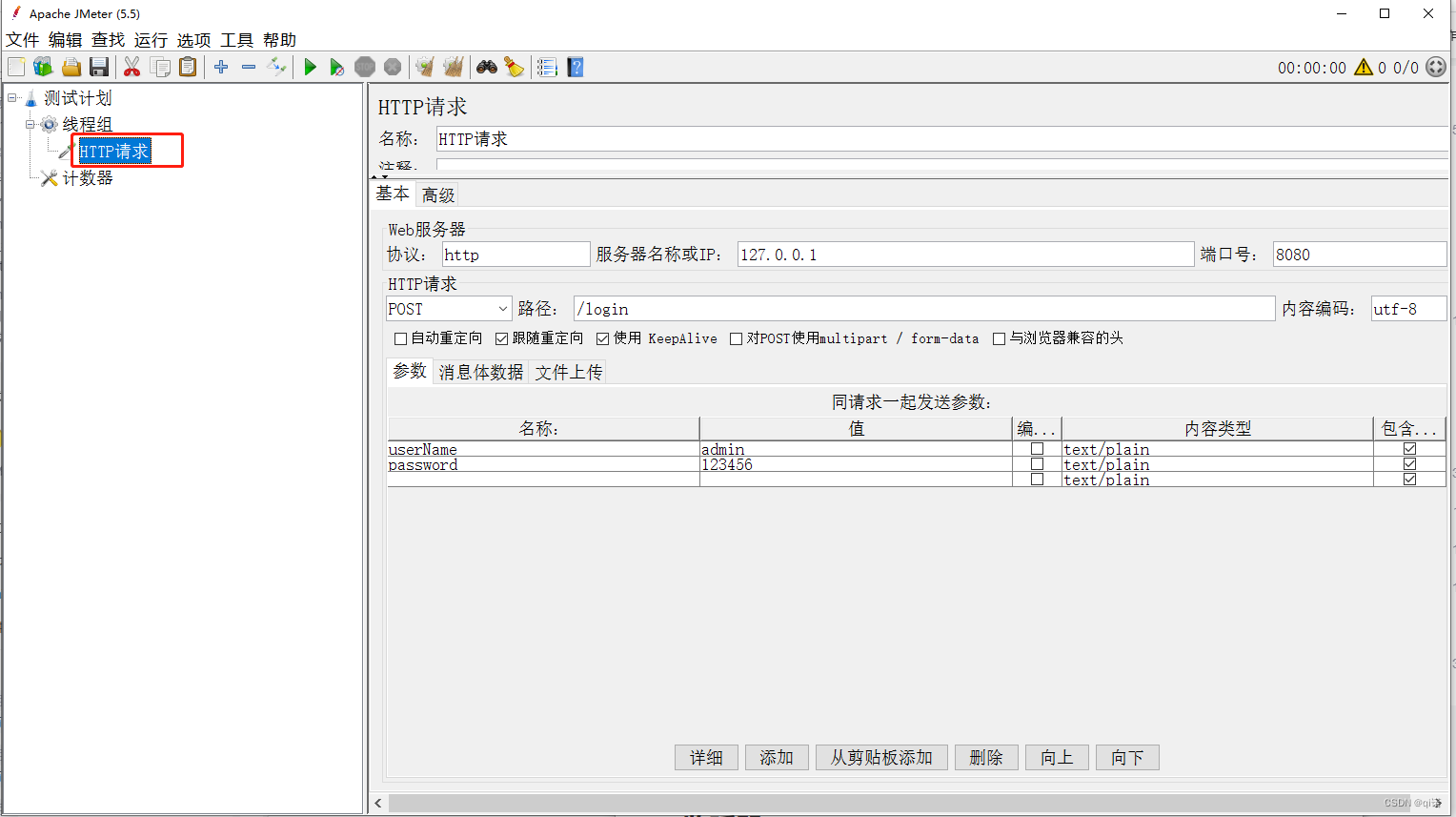Open the Templates toolbar icon

(x=43, y=67)
